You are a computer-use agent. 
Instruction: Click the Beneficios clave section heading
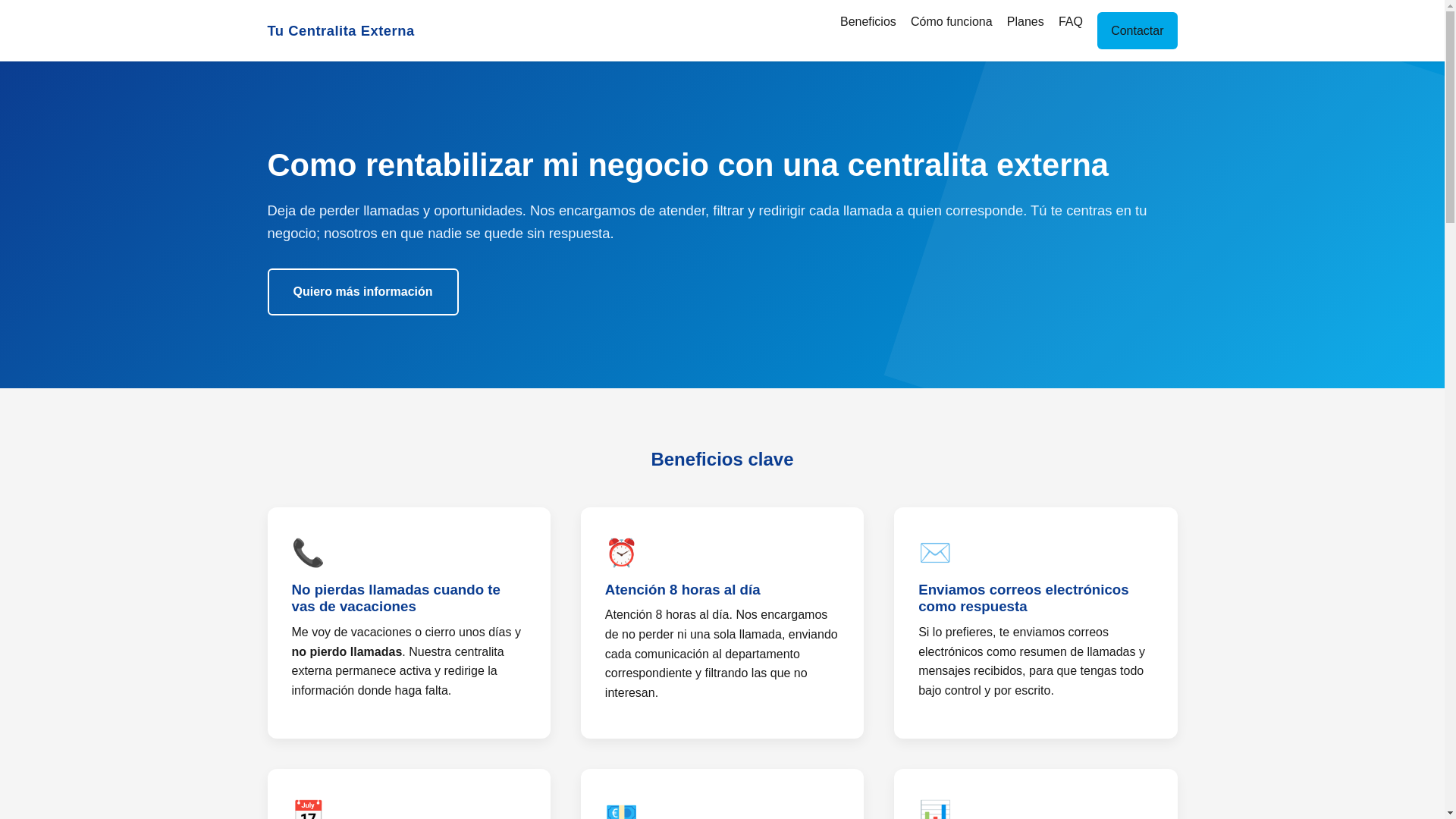click(722, 460)
